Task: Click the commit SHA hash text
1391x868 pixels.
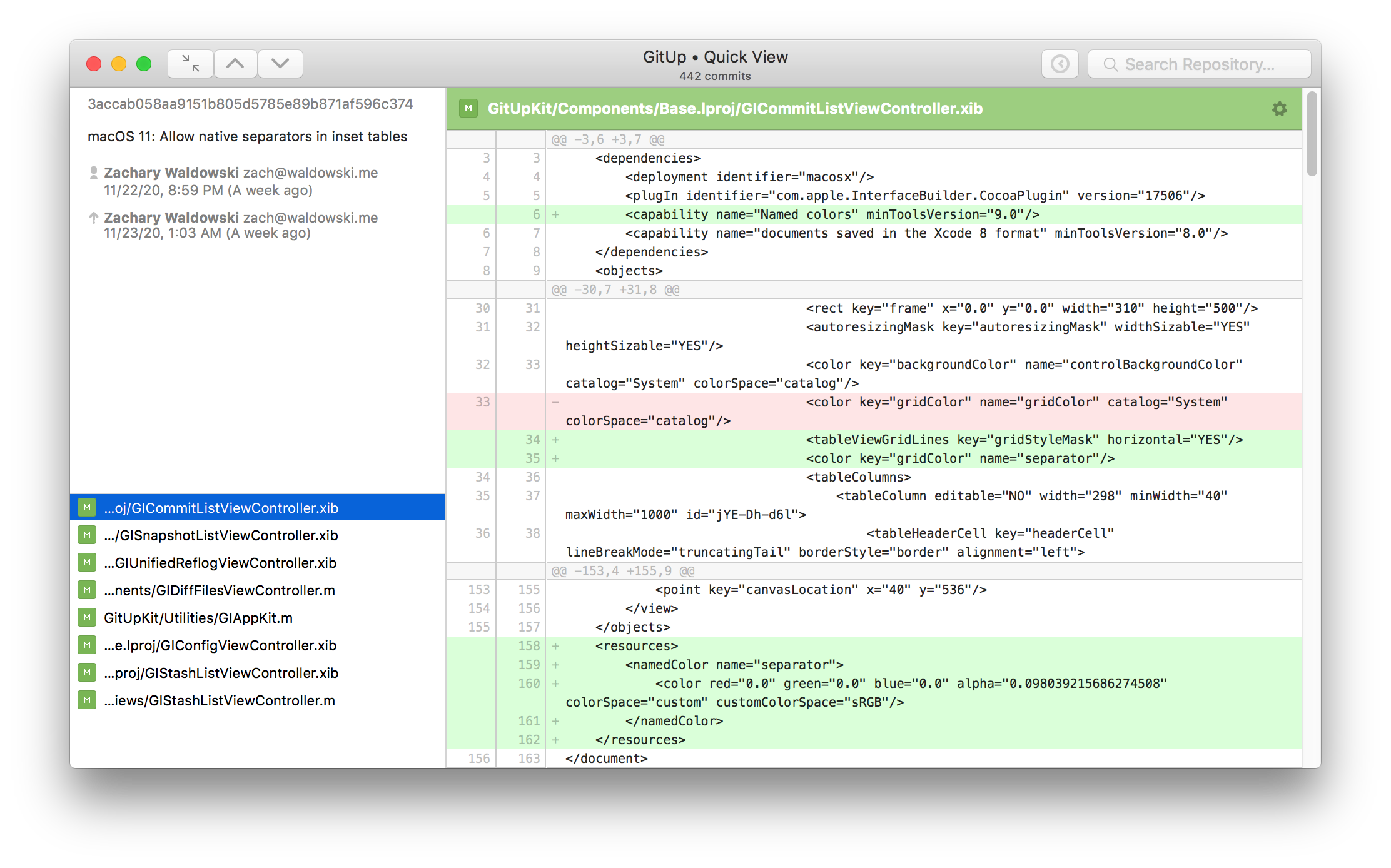Action: tap(250, 104)
